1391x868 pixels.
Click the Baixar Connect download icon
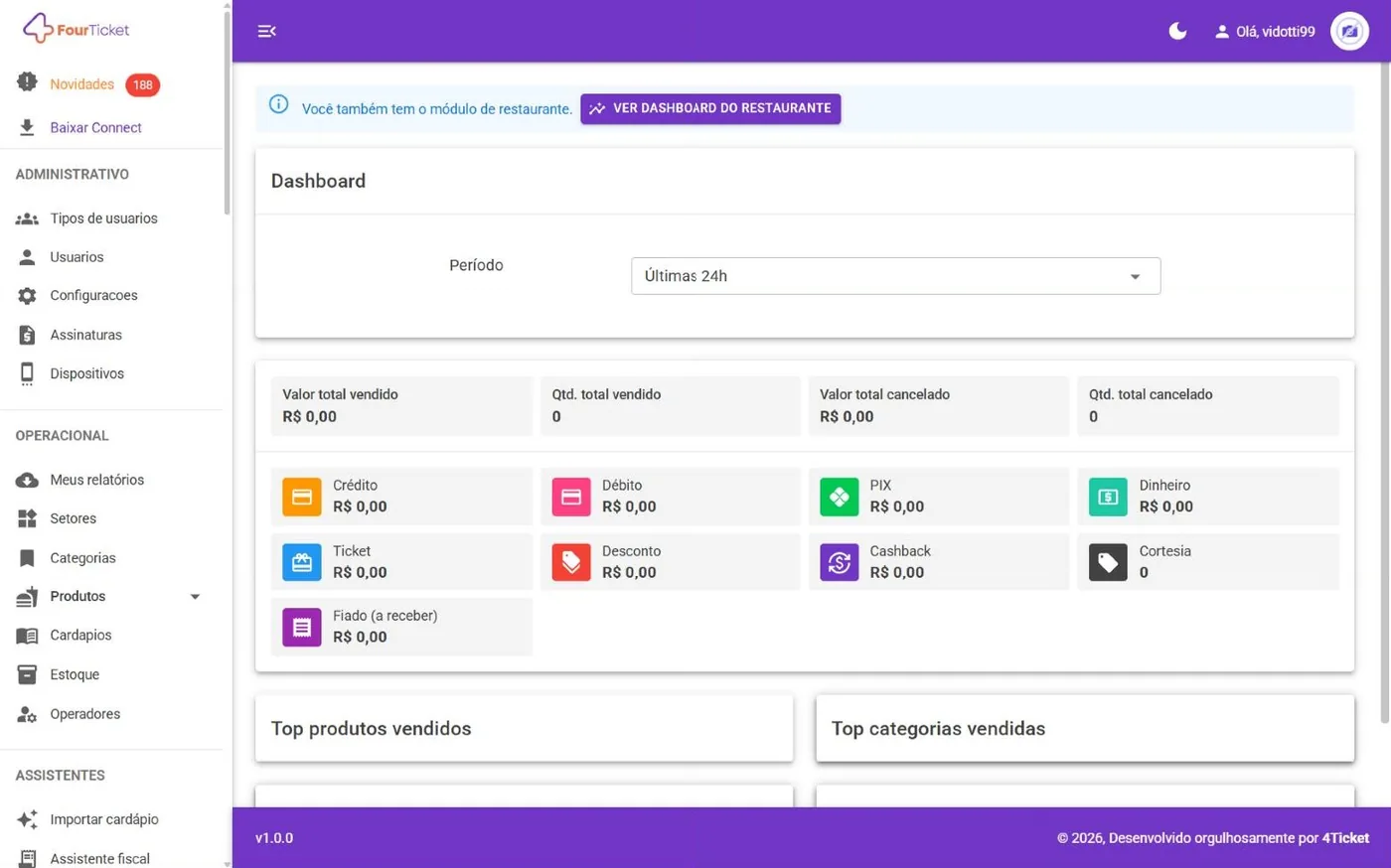click(27, 127)
